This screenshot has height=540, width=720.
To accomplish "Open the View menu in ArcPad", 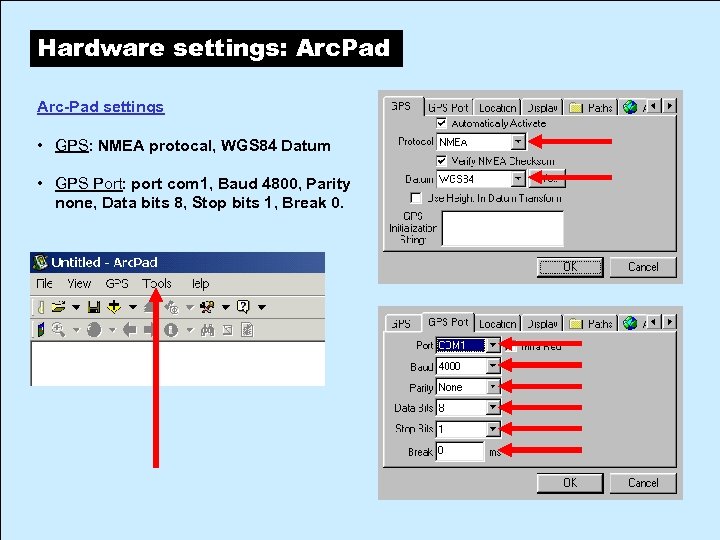I will pos(79,284).
